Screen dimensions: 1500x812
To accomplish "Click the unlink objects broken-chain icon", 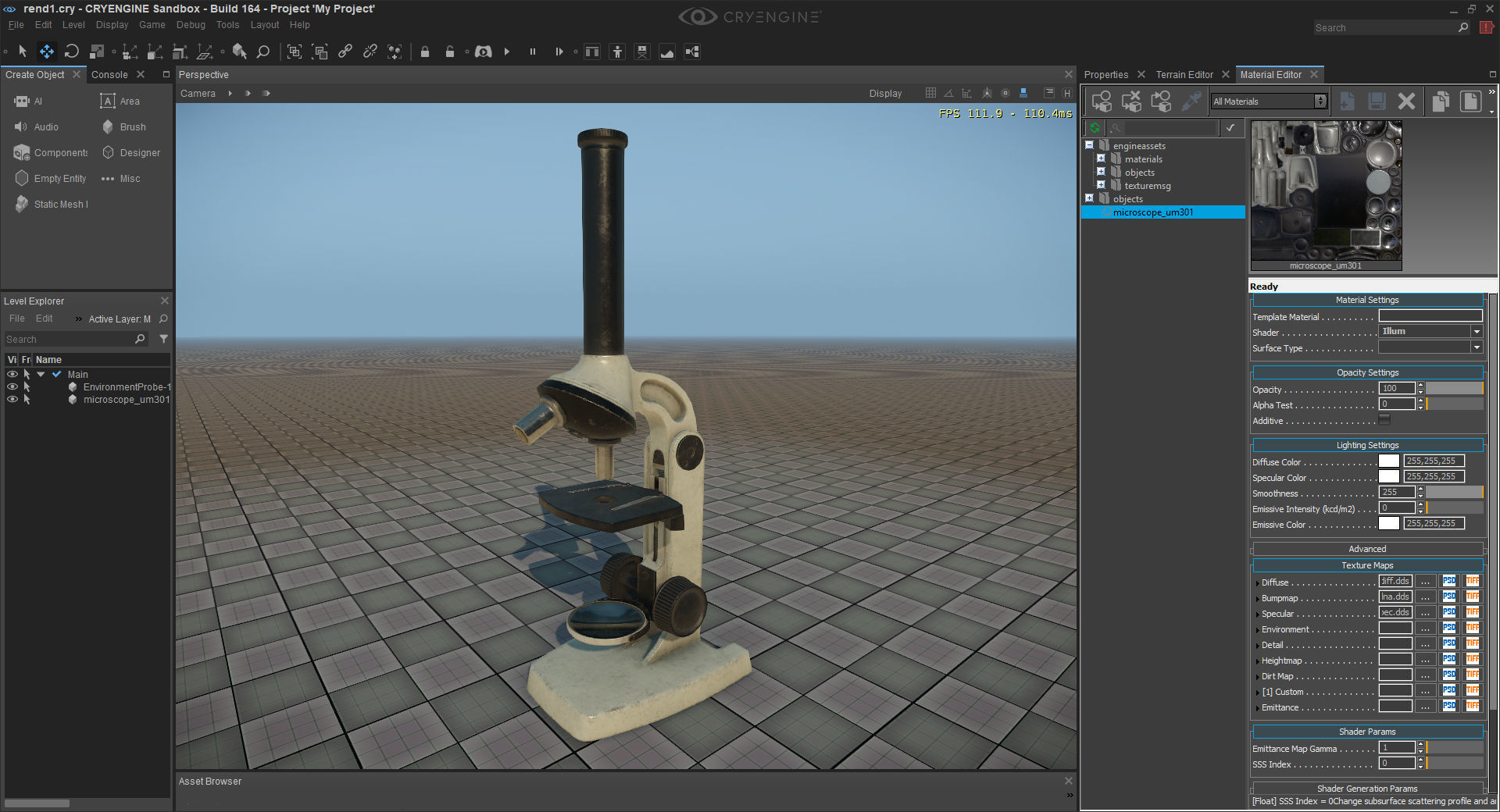I will 370,52.
